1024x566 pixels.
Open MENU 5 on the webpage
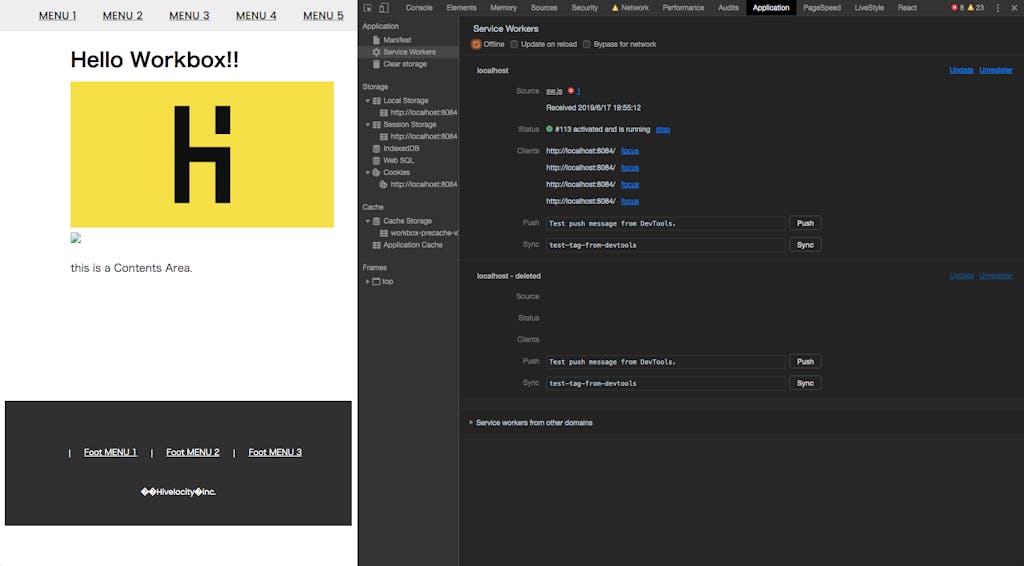323,16
